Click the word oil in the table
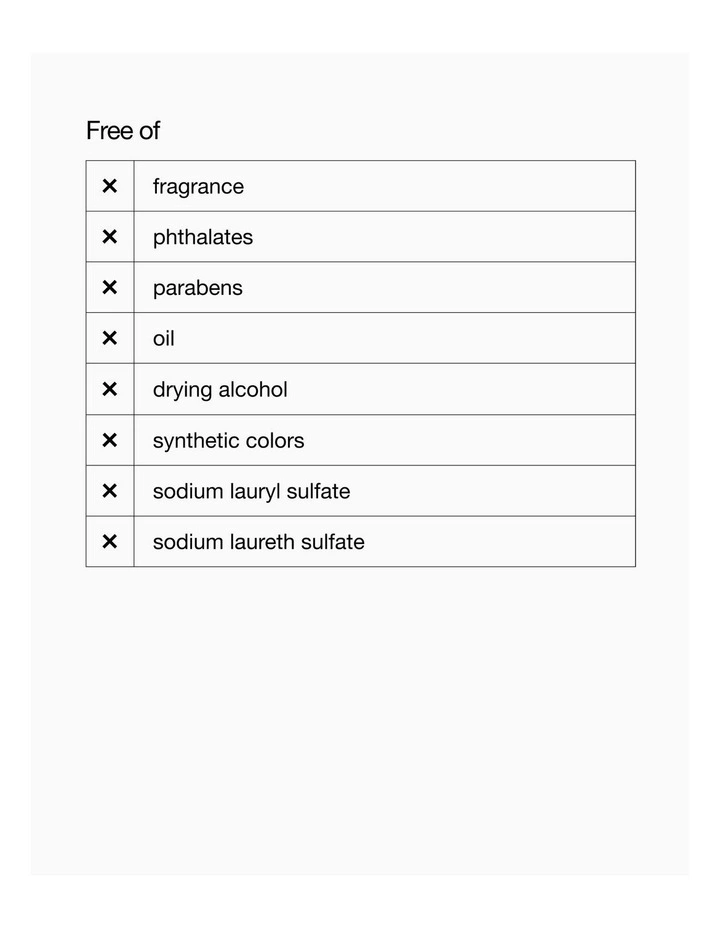This screenshot has width=720, height=928. click(x=164, y=339)
